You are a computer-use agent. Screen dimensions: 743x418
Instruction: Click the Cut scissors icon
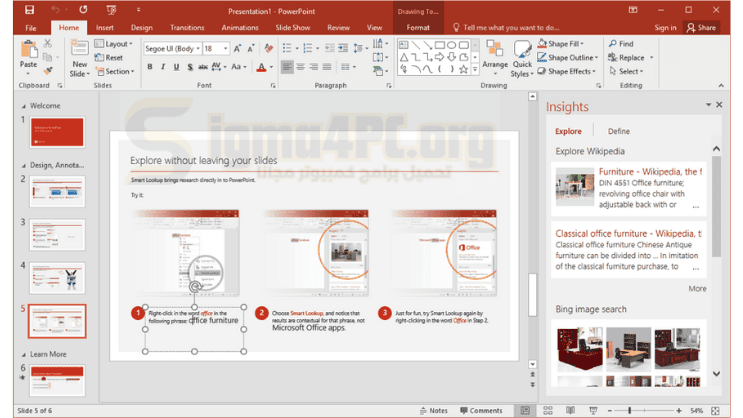point(48,43)
